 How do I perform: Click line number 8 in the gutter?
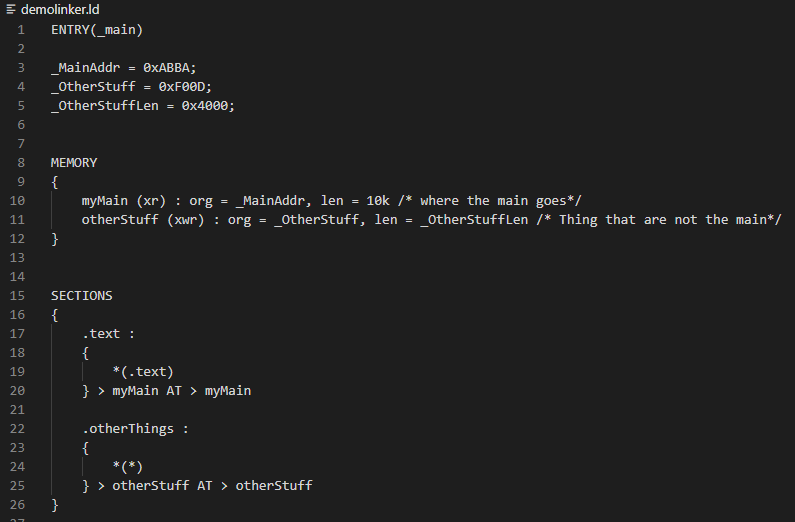pos(21,163)
